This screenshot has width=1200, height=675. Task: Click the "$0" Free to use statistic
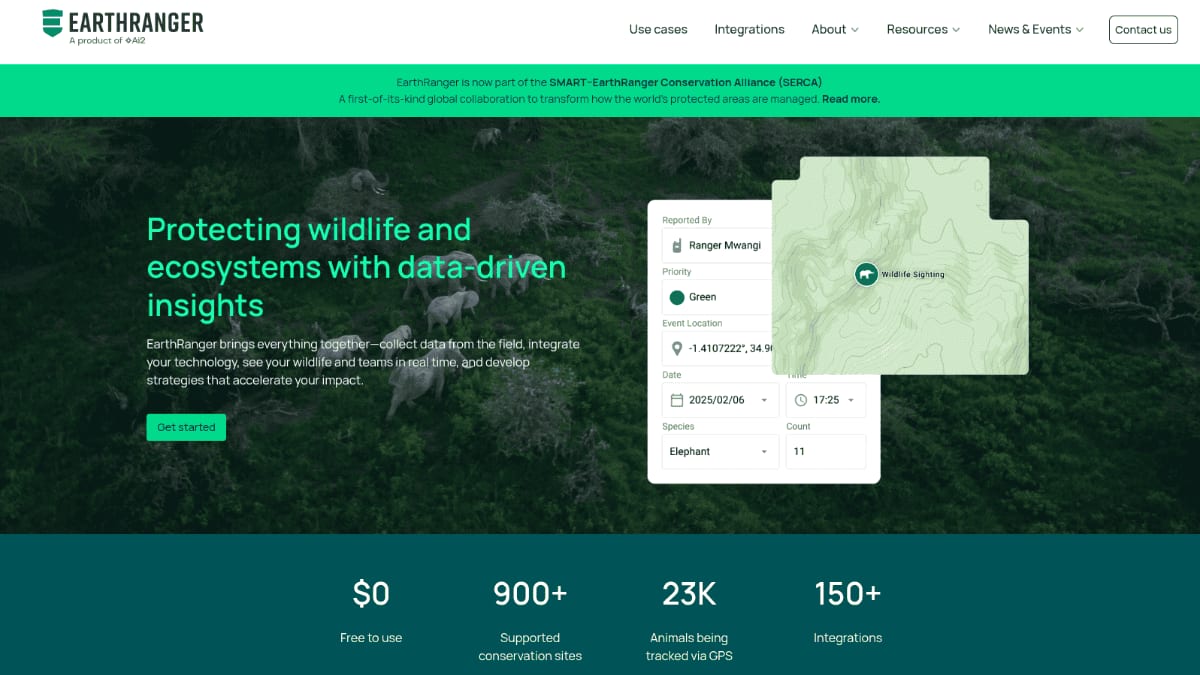tap(371, 612)
